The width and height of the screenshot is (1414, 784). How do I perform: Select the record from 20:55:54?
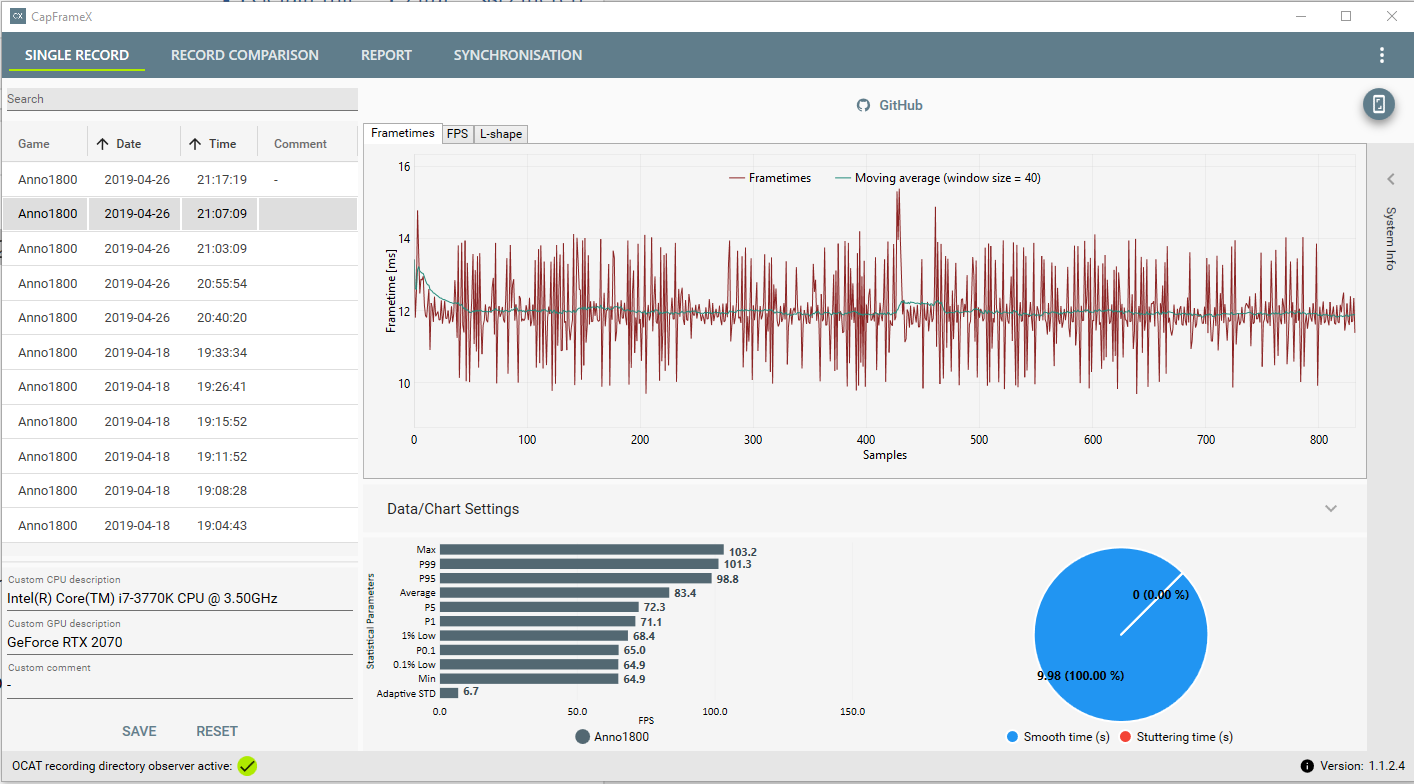[x=180, y=283]
